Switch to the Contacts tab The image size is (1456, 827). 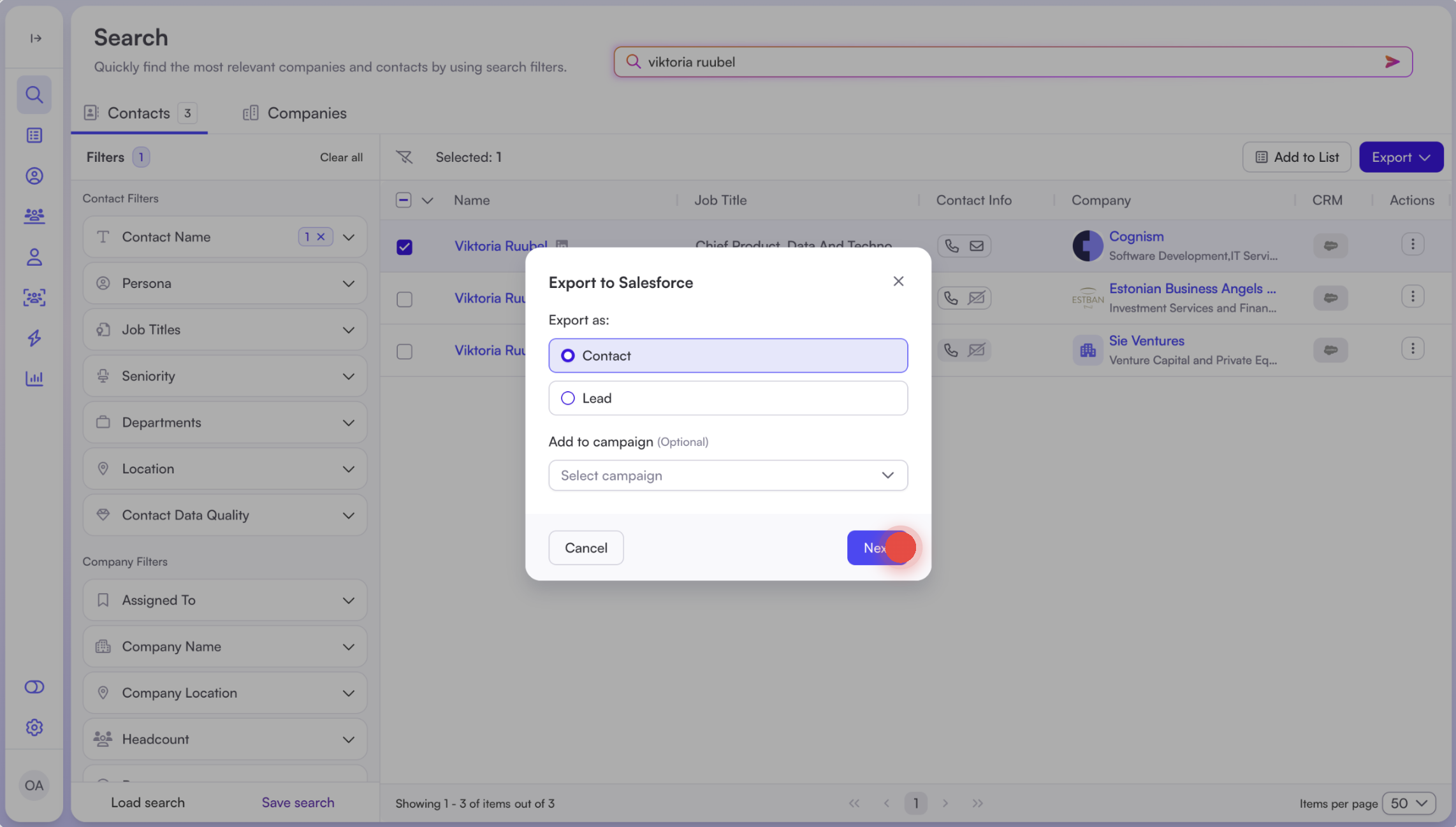click(x=139, y=113)
